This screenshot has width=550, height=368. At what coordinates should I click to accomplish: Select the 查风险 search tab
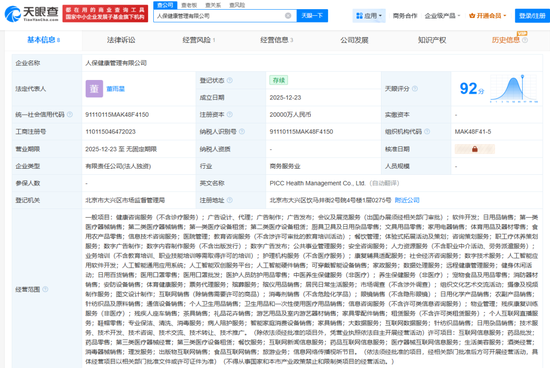point(237,5)
